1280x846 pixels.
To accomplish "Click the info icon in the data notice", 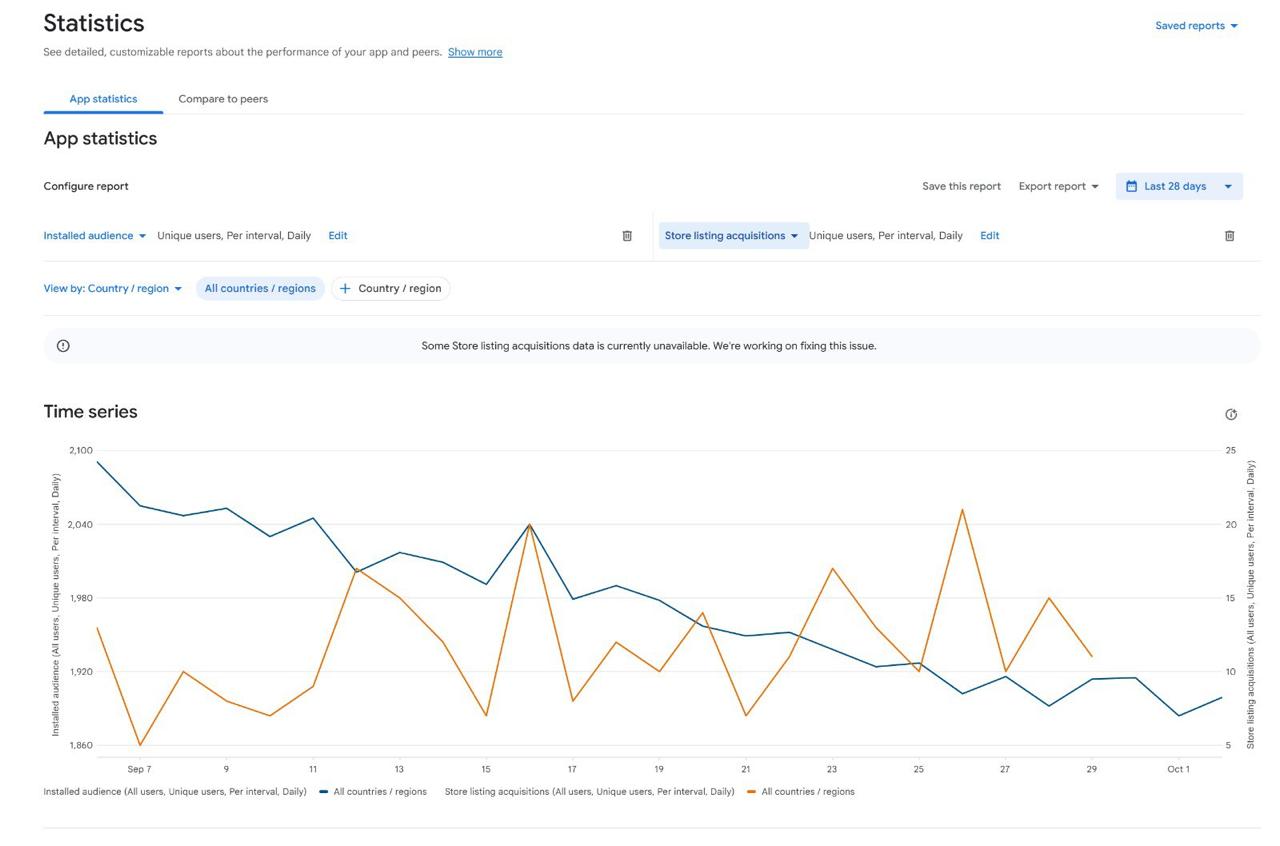I will click(x=63, y=346).
